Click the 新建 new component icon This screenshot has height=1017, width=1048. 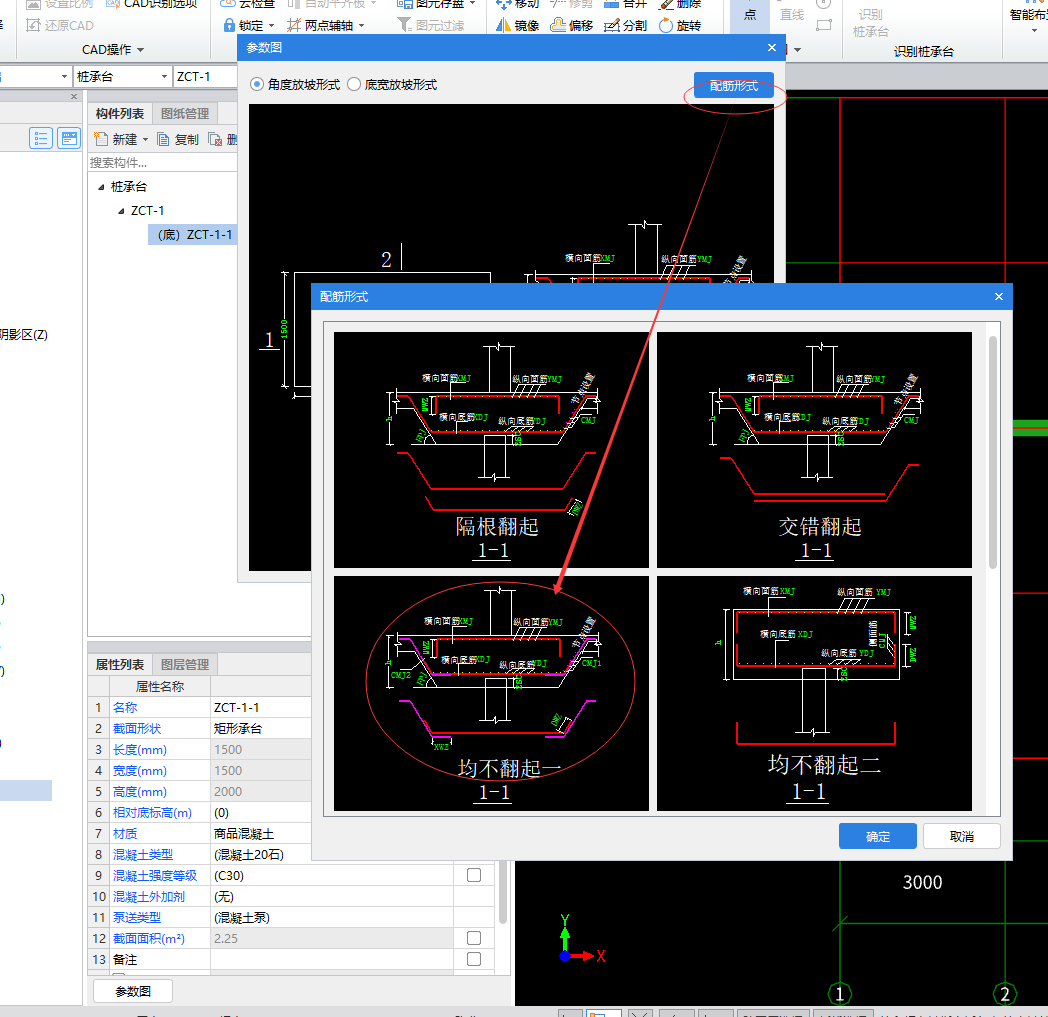pyautogui.click(x=100, y=139)
